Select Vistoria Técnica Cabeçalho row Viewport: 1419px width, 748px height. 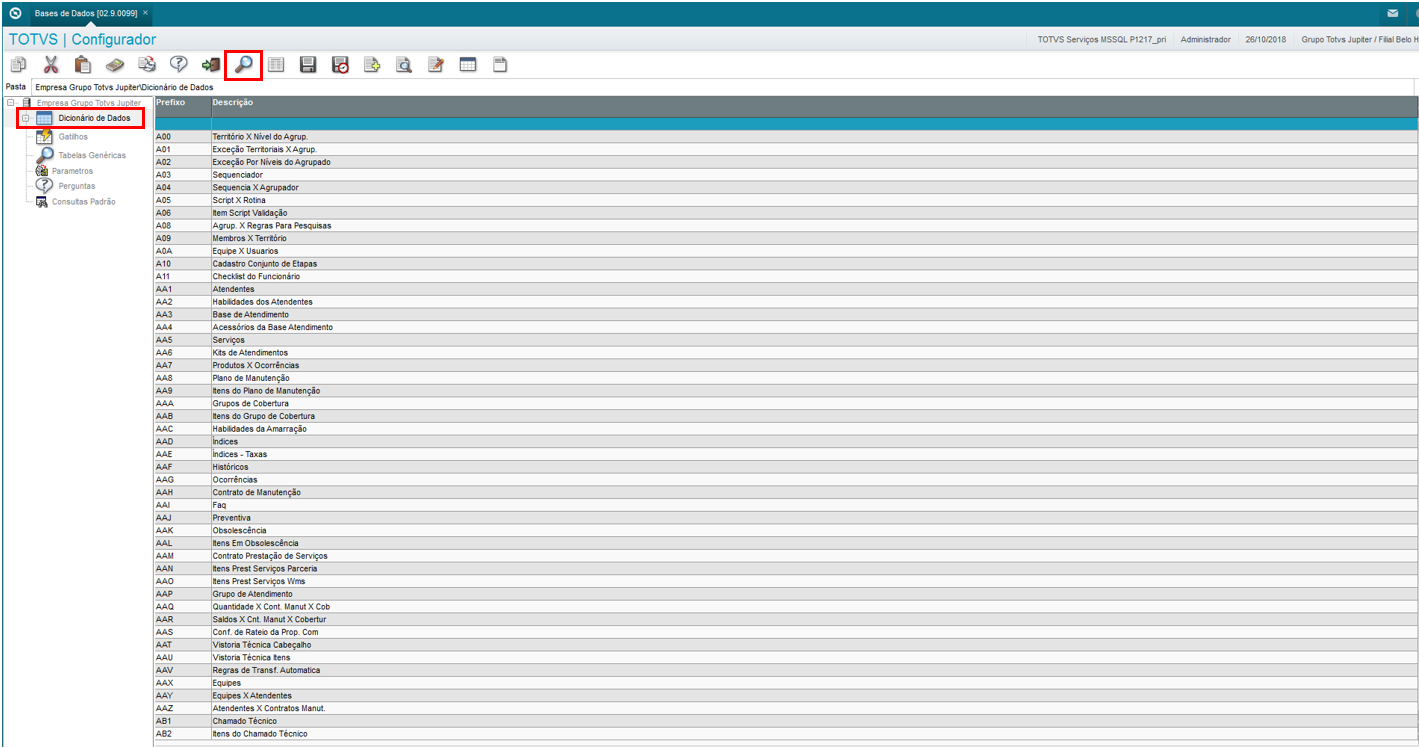786,645
